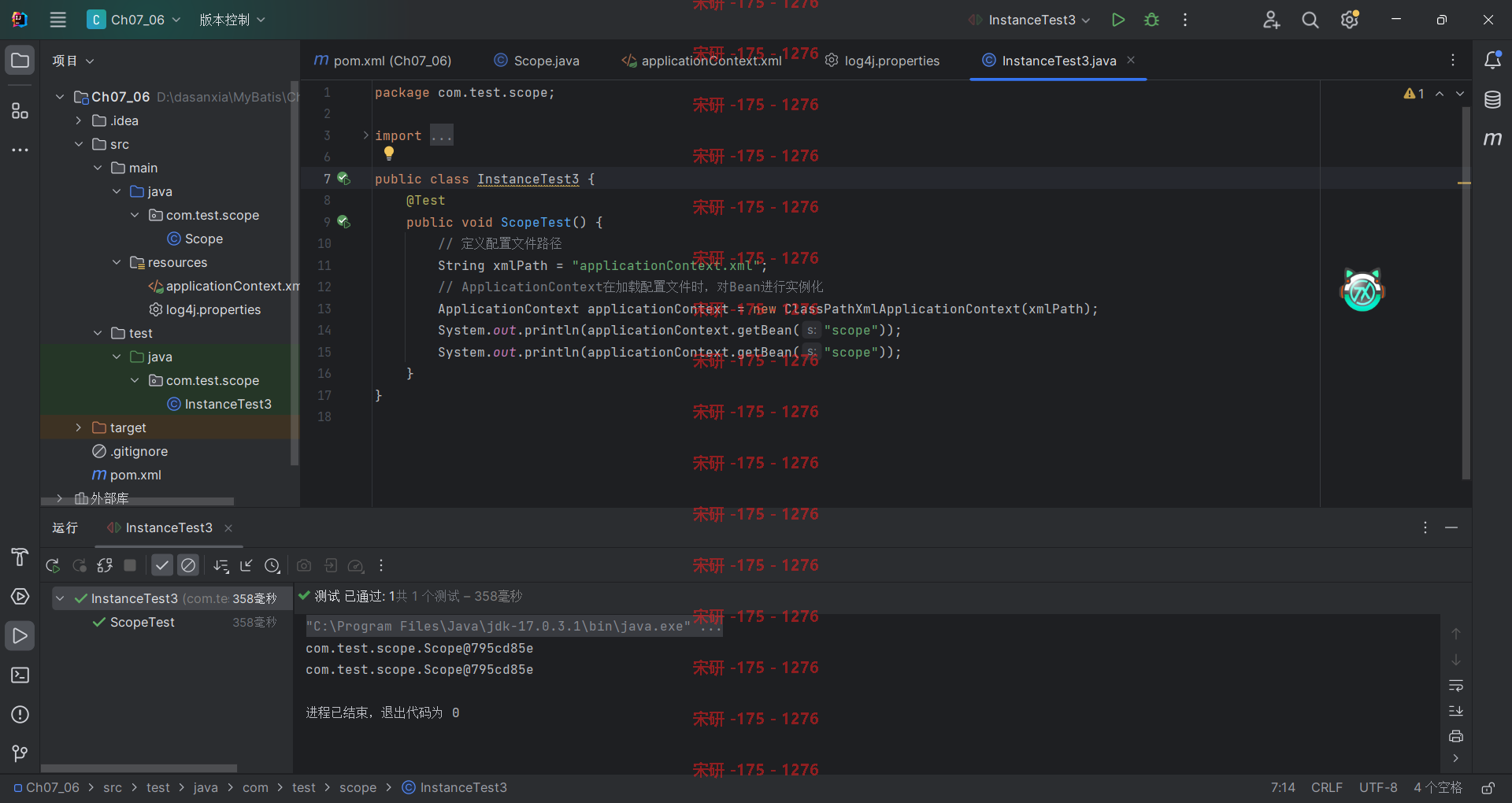Open the 版本控制 dropdown
Screen dimensions: 1512x803
(232, 20)
